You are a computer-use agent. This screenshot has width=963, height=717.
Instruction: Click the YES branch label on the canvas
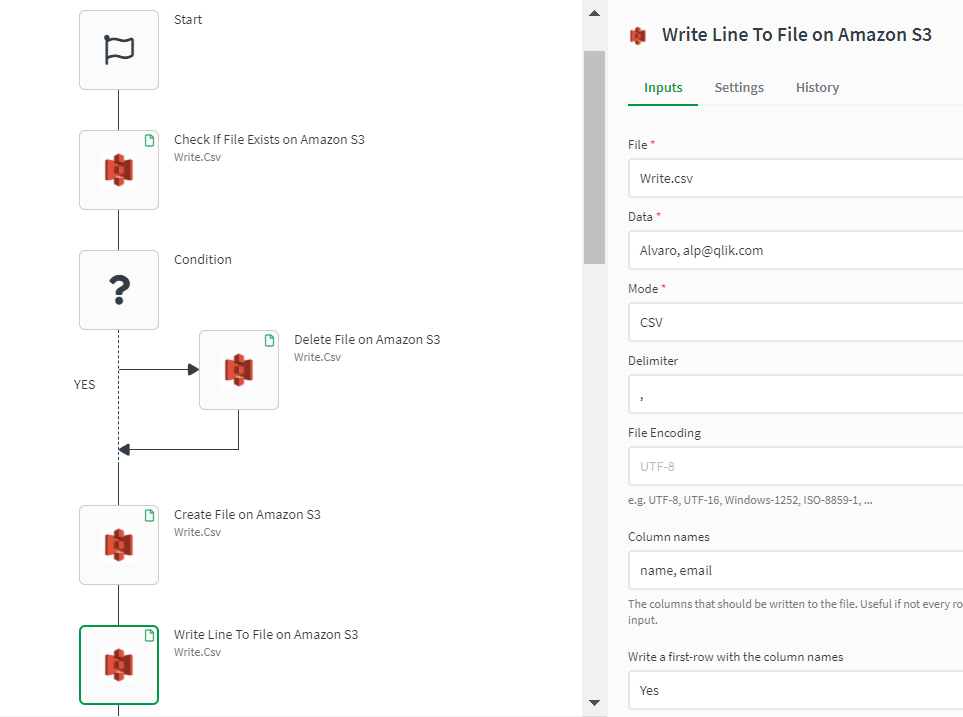point(85,384)
